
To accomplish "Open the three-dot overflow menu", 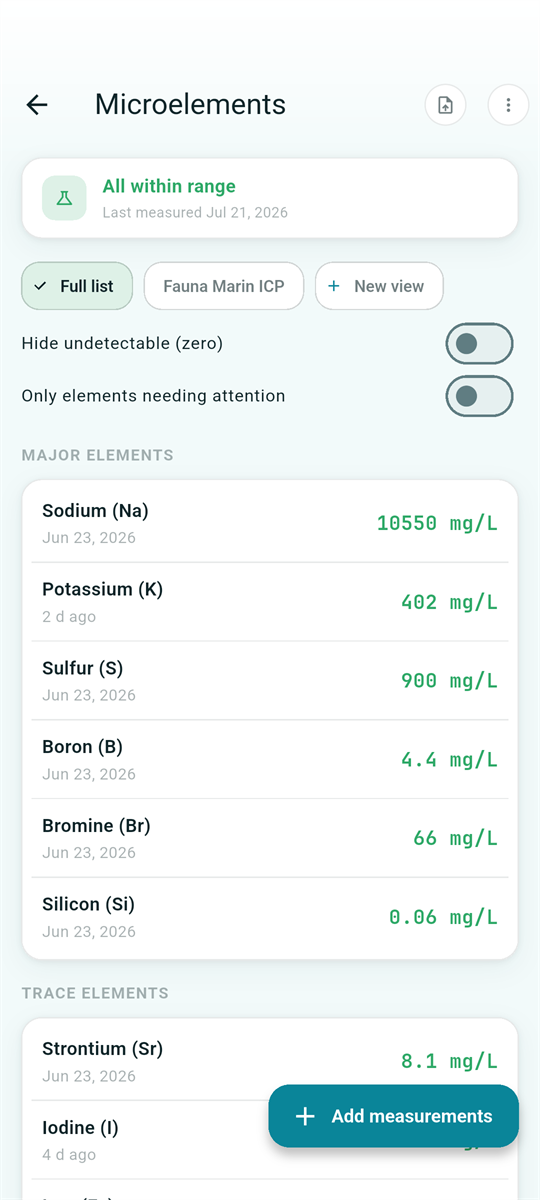I will coord(508,105).
